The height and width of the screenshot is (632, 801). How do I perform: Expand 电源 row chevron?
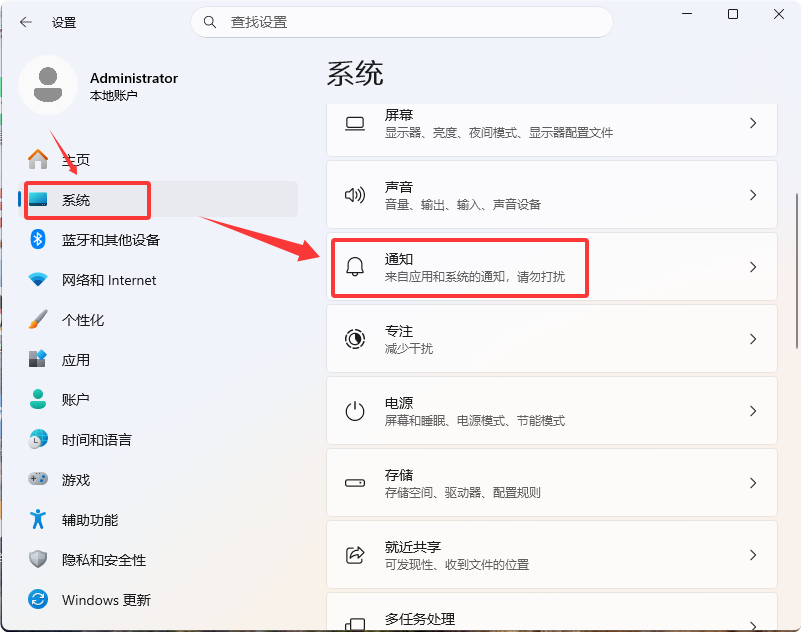pos(752,411)
